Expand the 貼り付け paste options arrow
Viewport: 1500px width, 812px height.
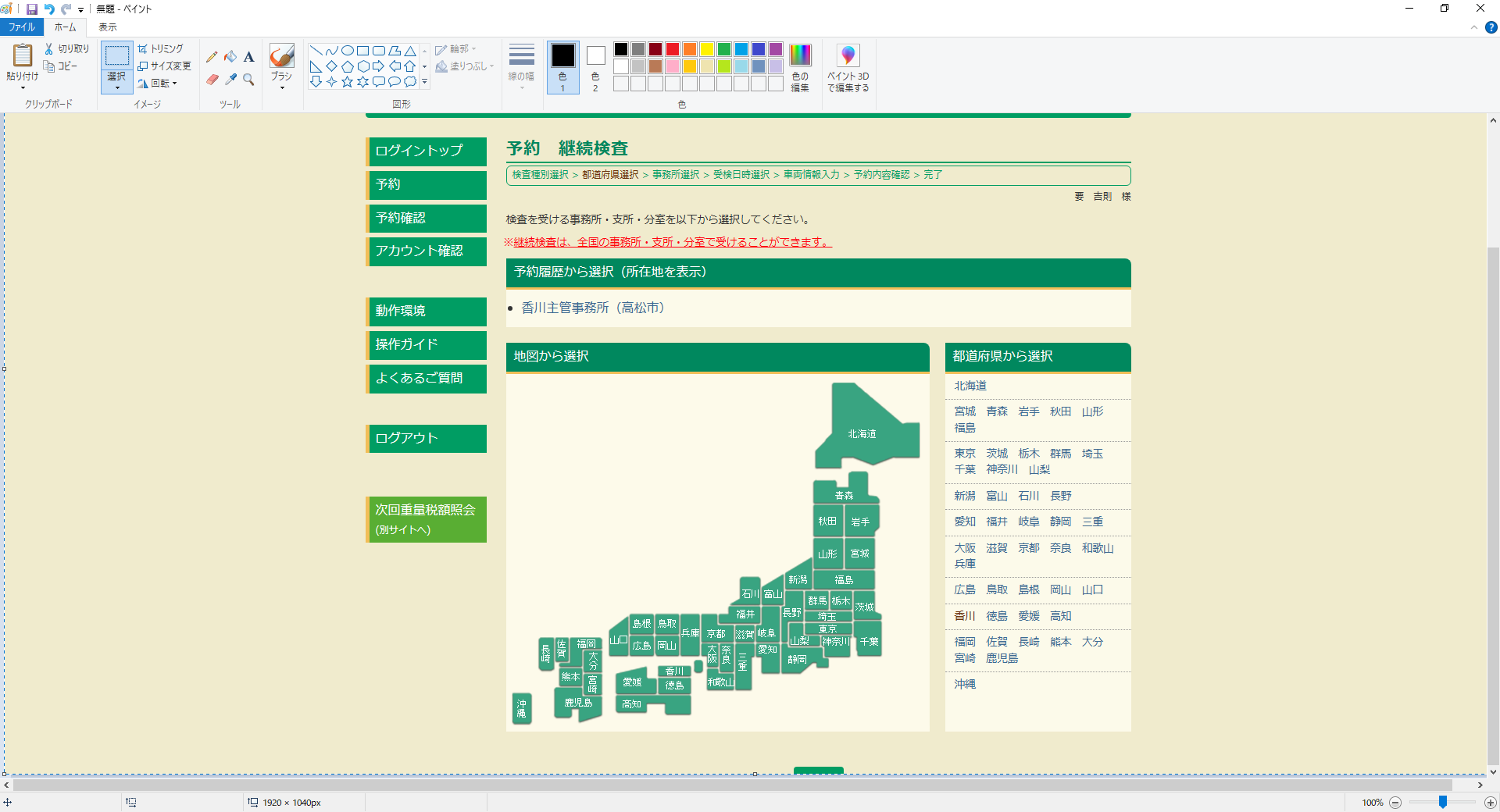(x=23, y=87)
